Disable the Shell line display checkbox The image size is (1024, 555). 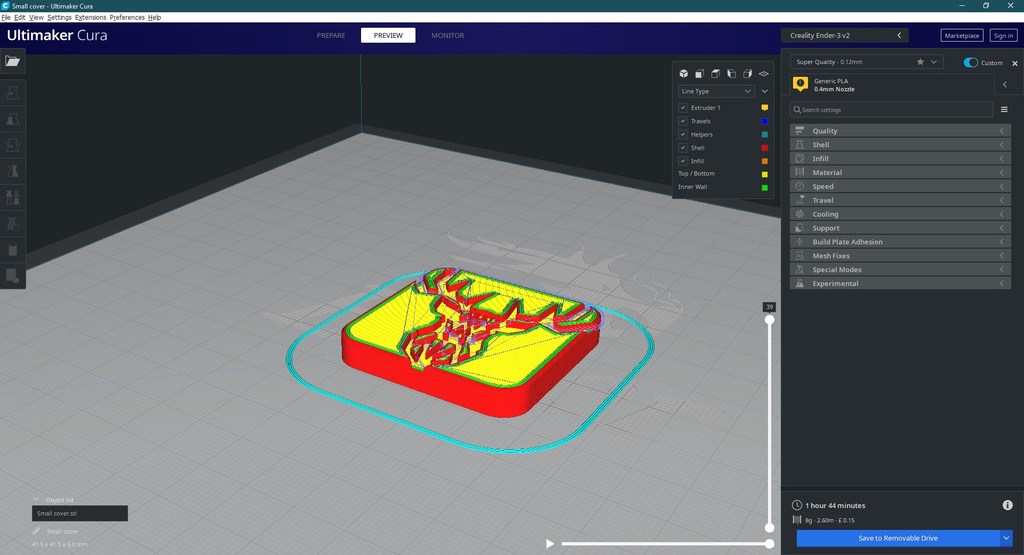pyautogui.click(x=683, y=148)
